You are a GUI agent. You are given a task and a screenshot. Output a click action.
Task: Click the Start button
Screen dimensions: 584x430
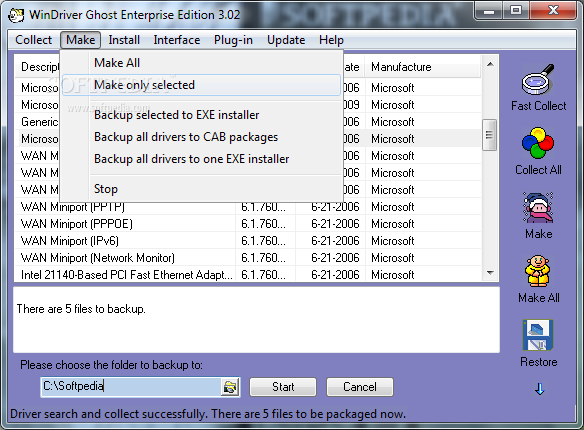click(283, 387)
